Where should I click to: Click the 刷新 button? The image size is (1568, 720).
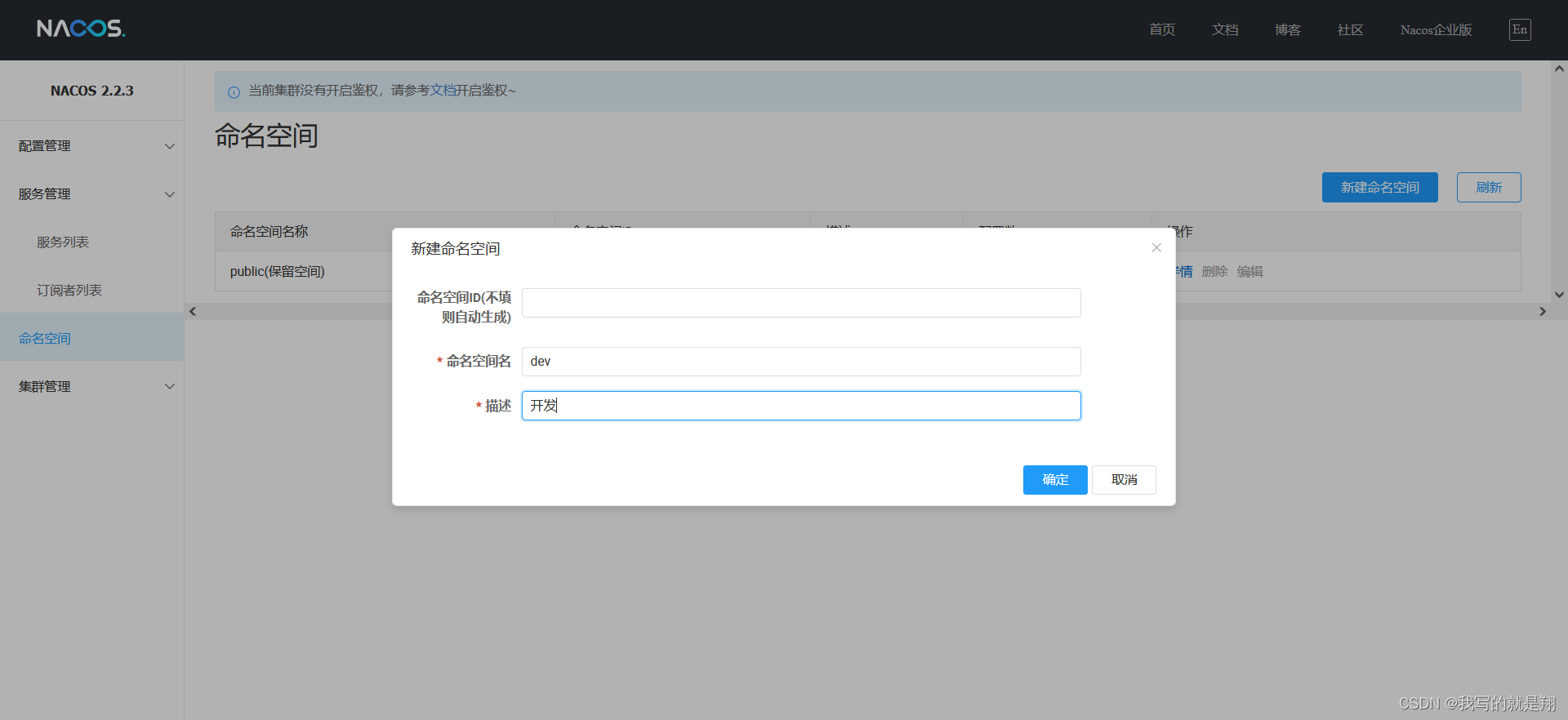click(1489, 187)
